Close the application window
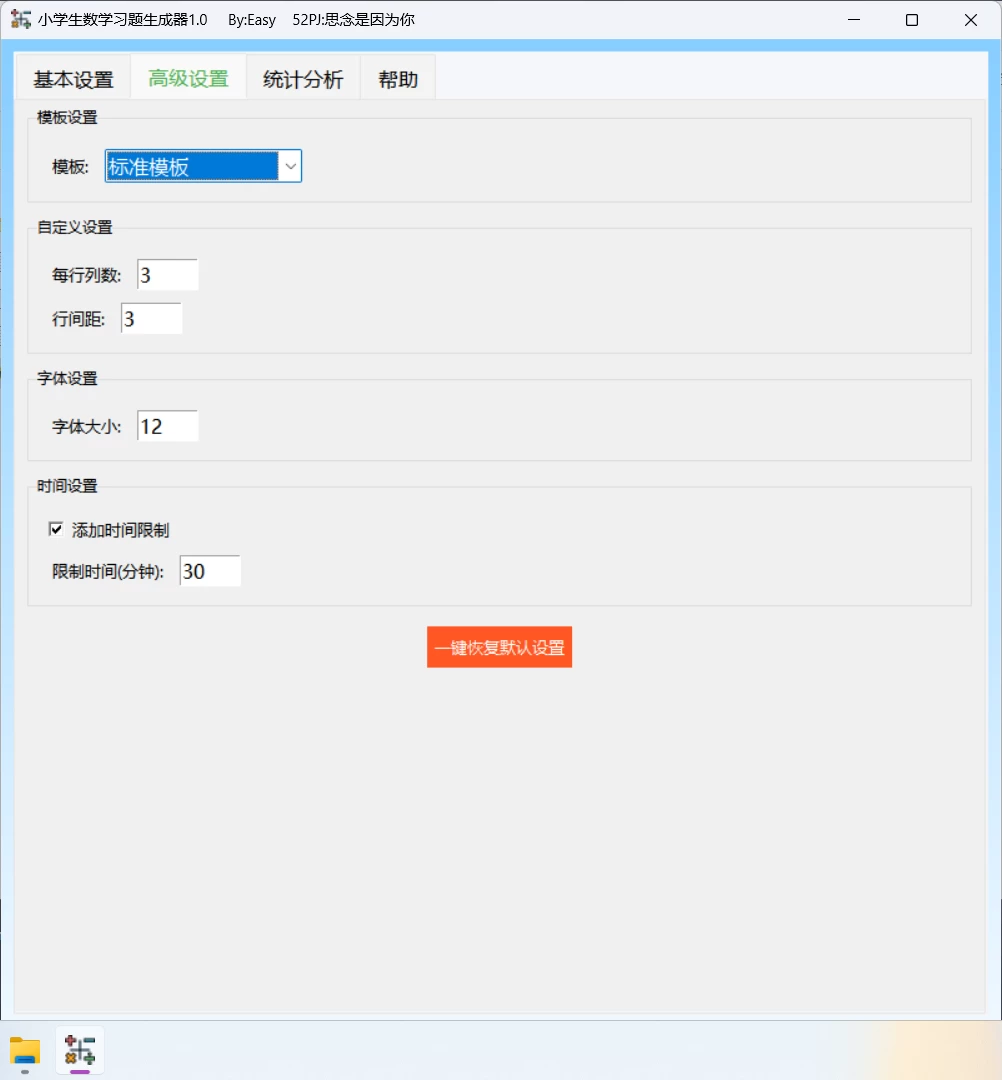The height and width of the screenshot is (1080, 1002). coord(970,20)
